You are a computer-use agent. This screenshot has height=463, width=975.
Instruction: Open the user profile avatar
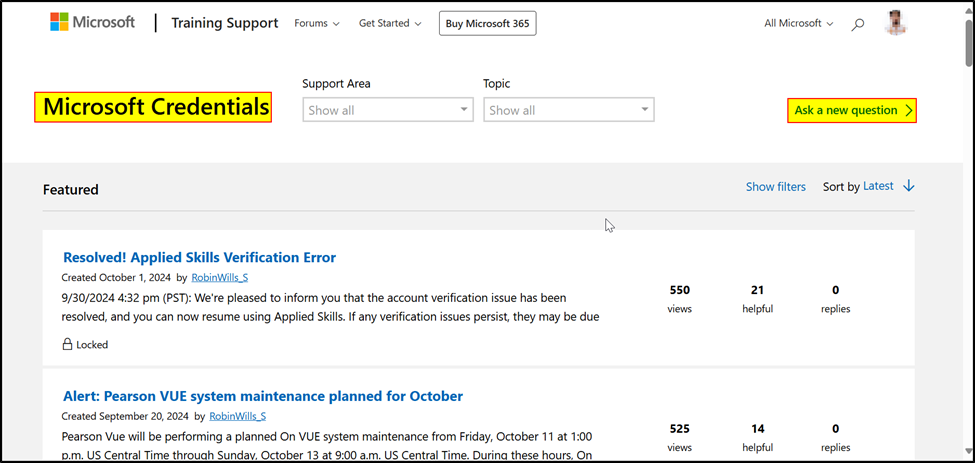[x=896, y=23]
